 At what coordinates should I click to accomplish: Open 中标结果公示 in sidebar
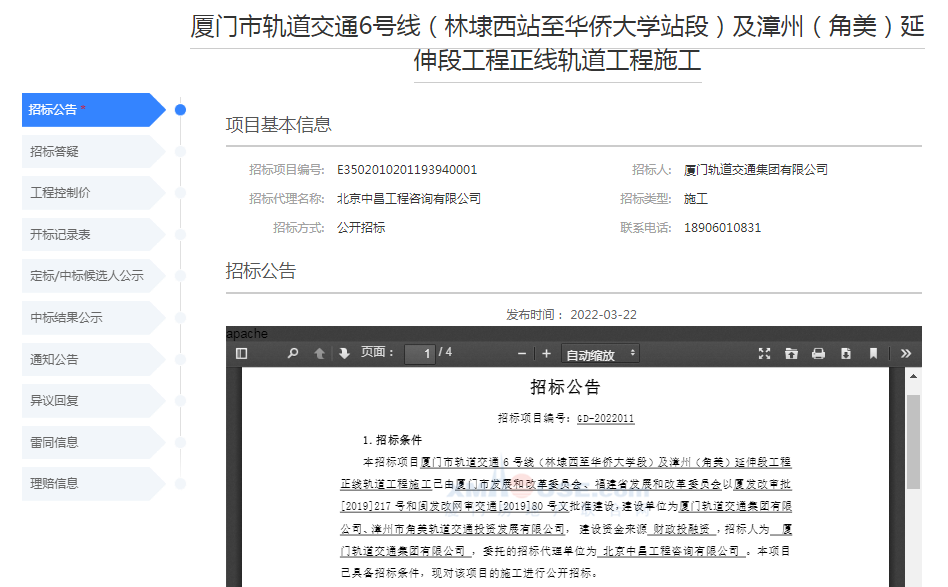[x=88, y=318]
